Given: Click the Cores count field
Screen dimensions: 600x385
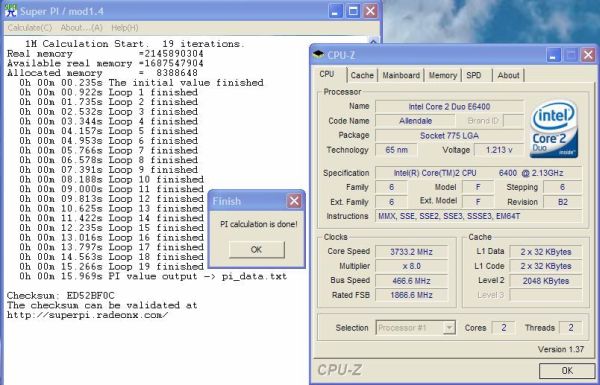Looking at the screenshot, I should click(x=503, y=328).
